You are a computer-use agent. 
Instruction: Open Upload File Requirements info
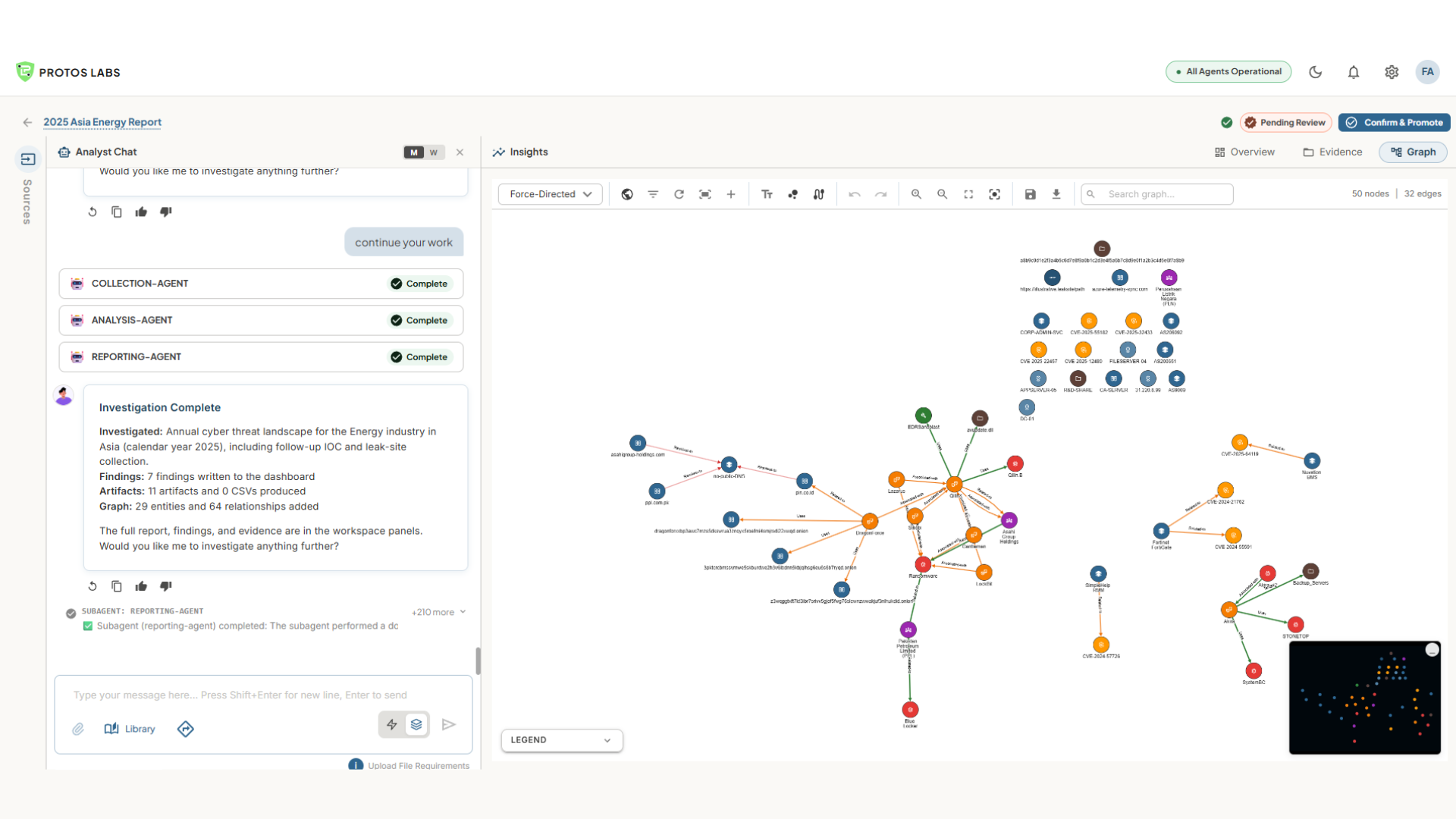pos(409,765)
